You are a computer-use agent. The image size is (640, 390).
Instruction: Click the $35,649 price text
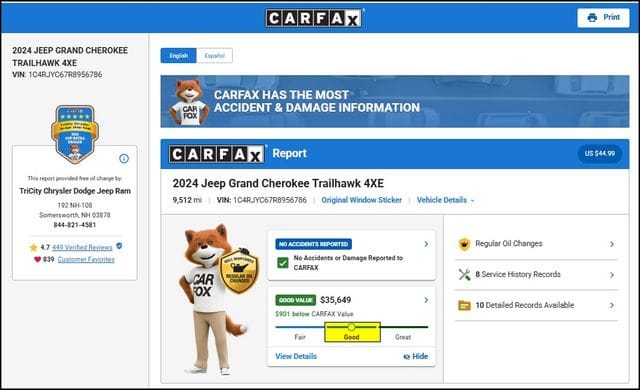tap(336, 300)
